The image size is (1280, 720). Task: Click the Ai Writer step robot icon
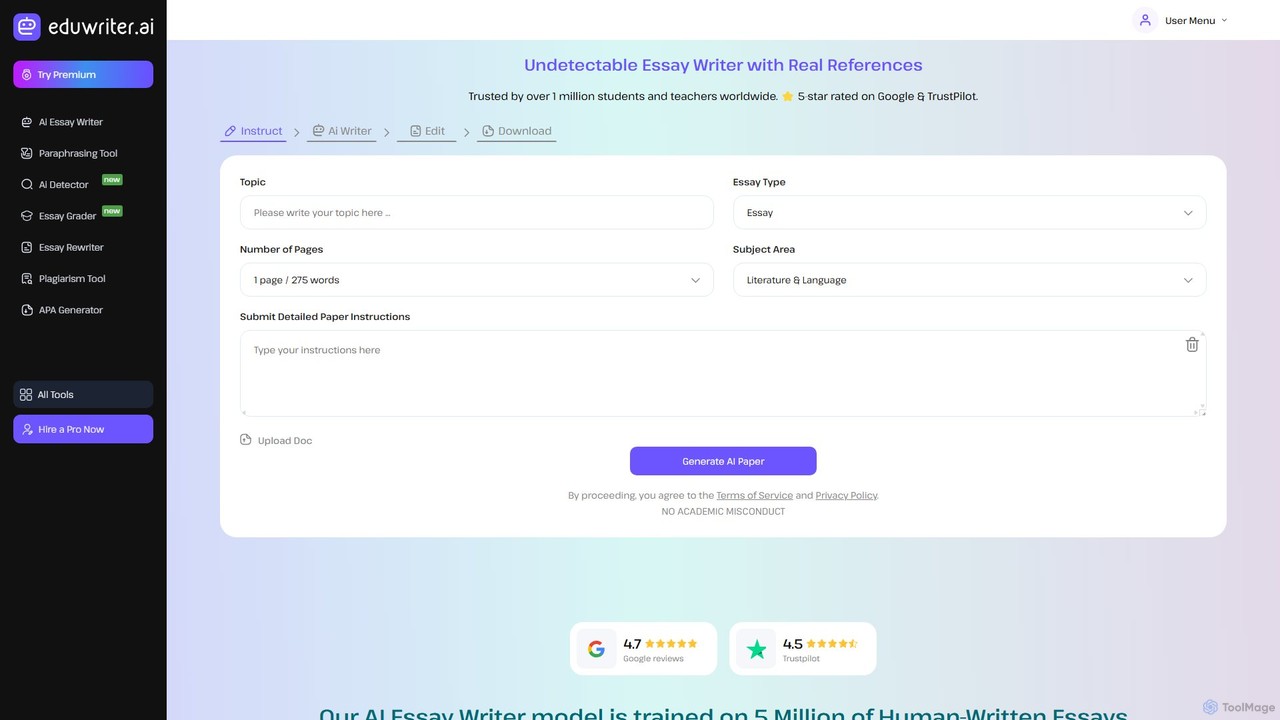pos(318,131)
